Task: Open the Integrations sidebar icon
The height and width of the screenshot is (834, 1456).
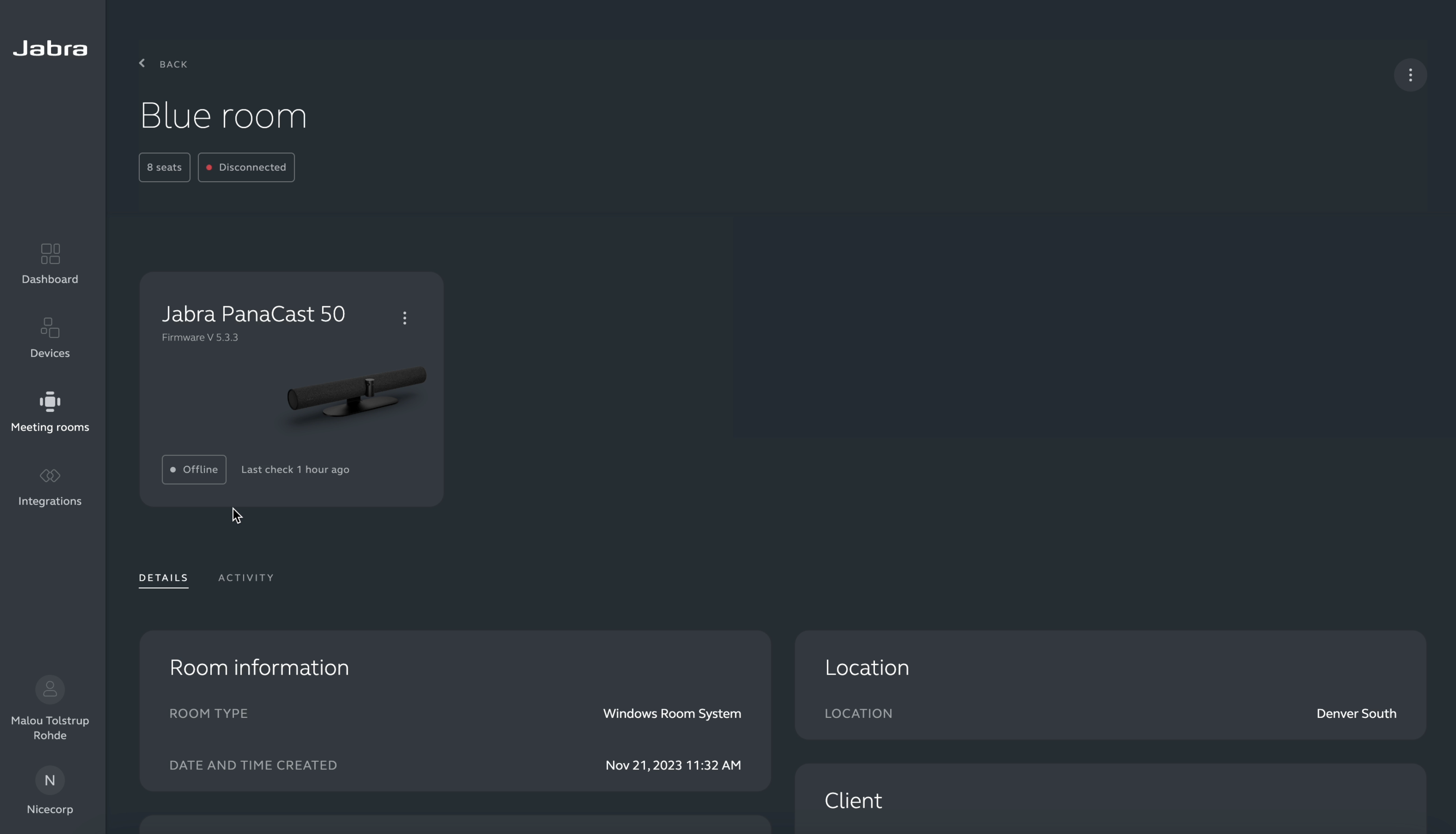Action: [50, 475]
